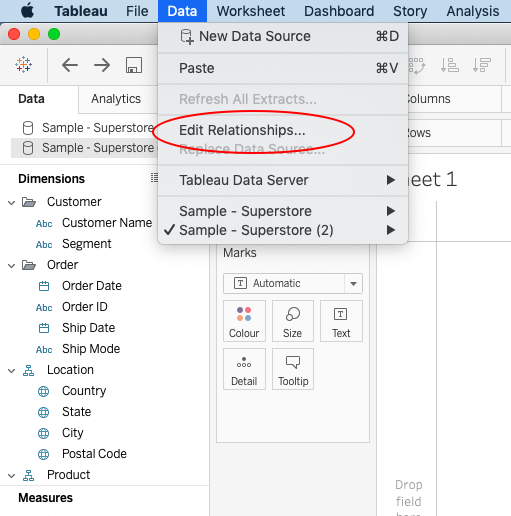This screenshot has height=516, width=511.
Task: Open the File menu
Action: pos(137,11)
